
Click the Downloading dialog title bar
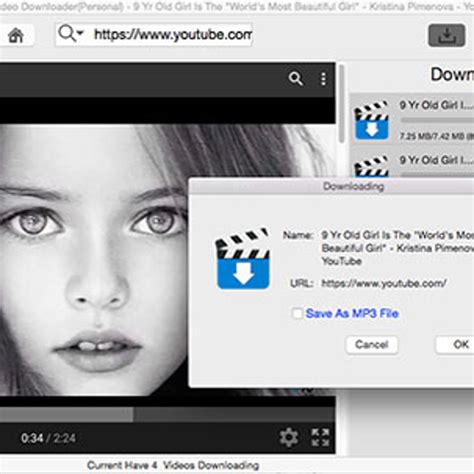[331, 186]
